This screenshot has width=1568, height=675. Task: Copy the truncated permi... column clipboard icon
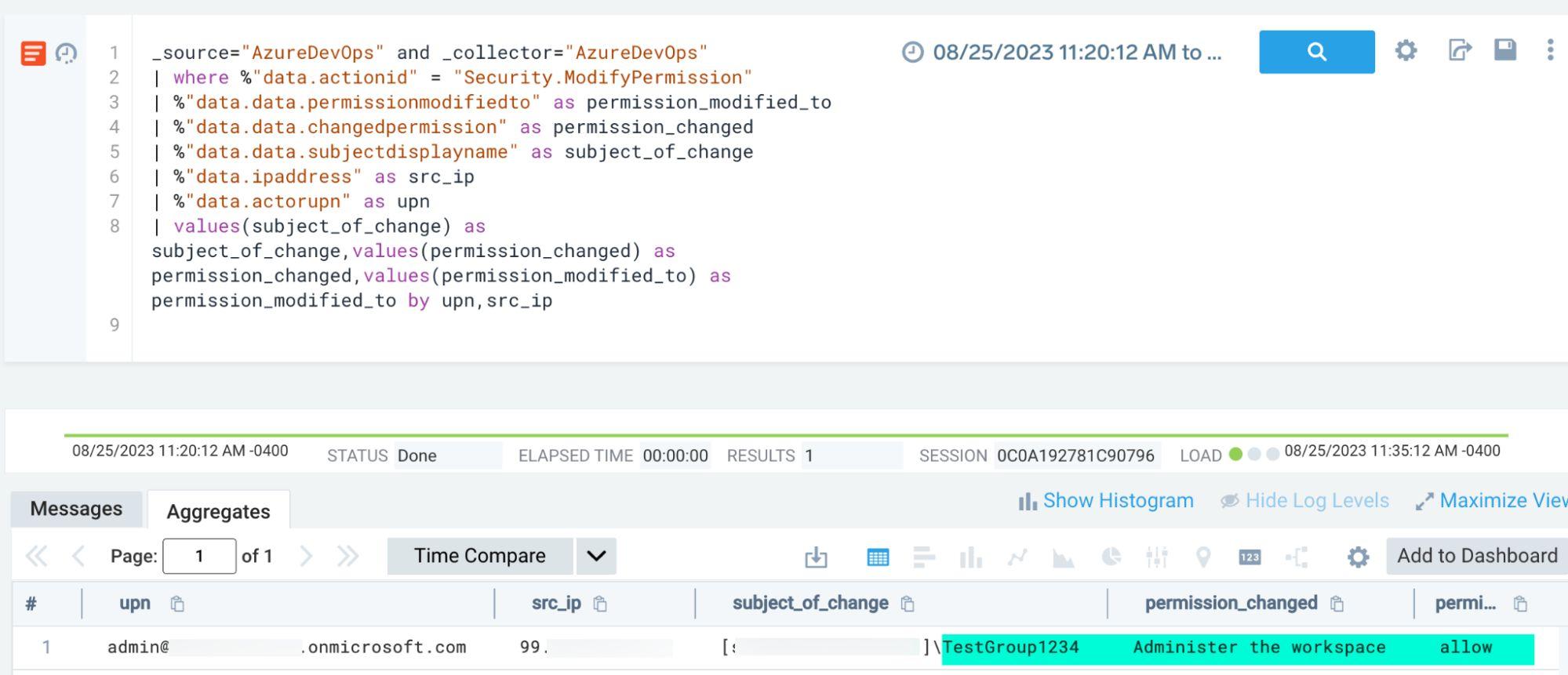tap(1520, 604)
